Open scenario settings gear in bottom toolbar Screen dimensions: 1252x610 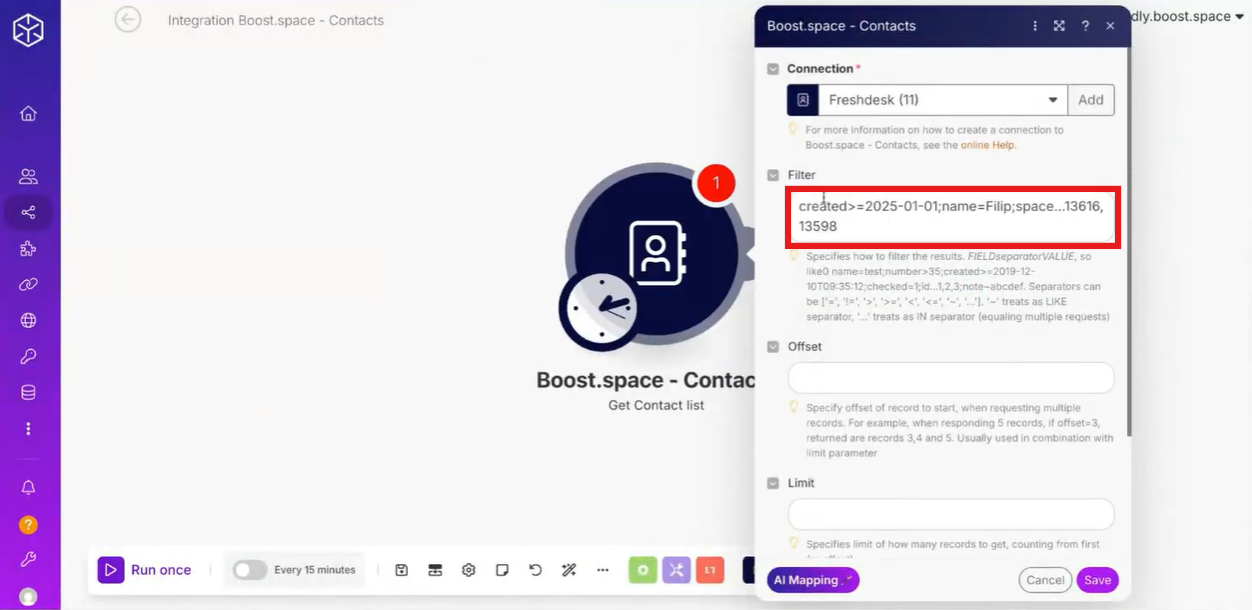point(468,570)
